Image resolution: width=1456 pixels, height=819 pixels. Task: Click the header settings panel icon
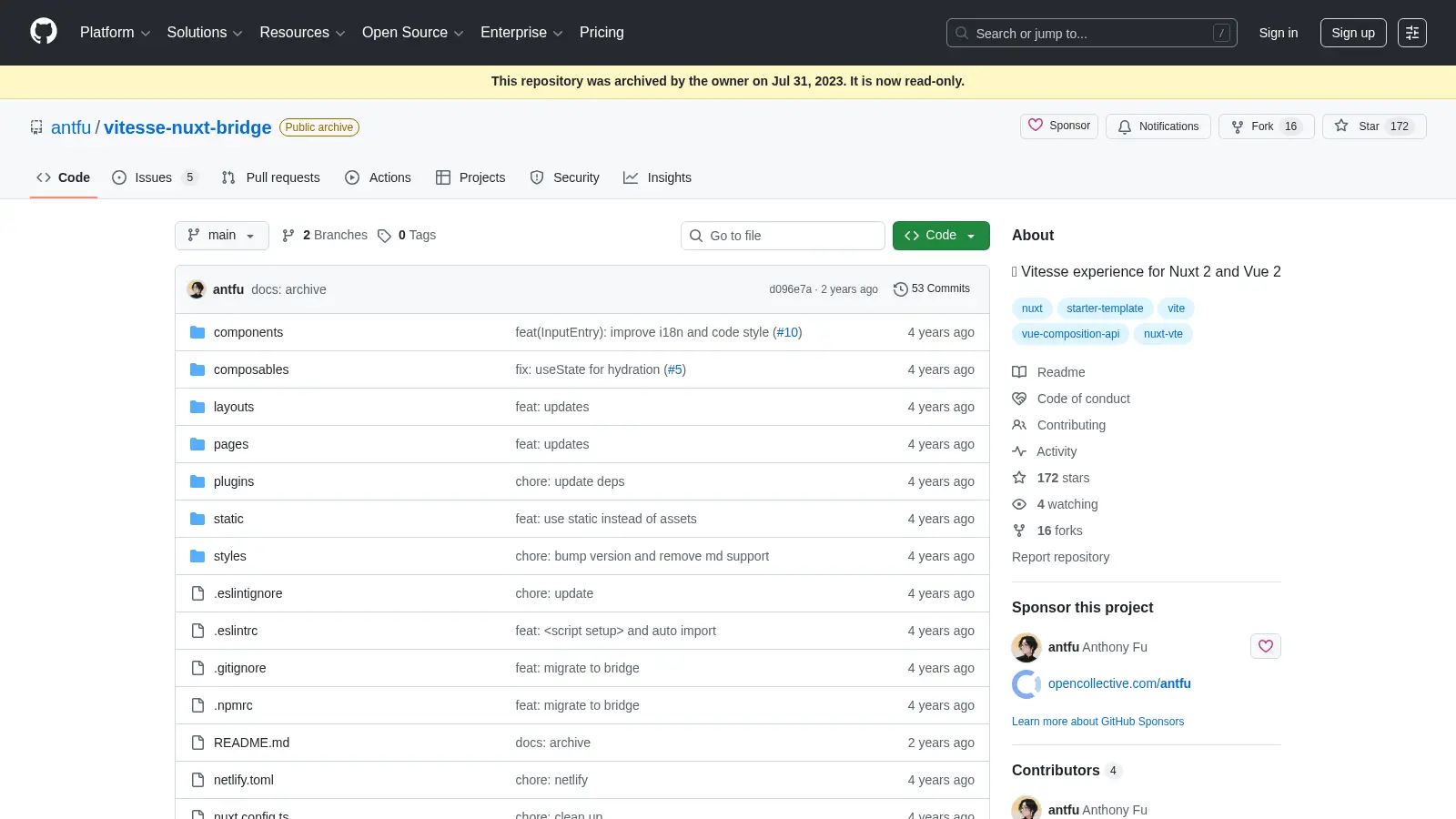coord(1412,33)
